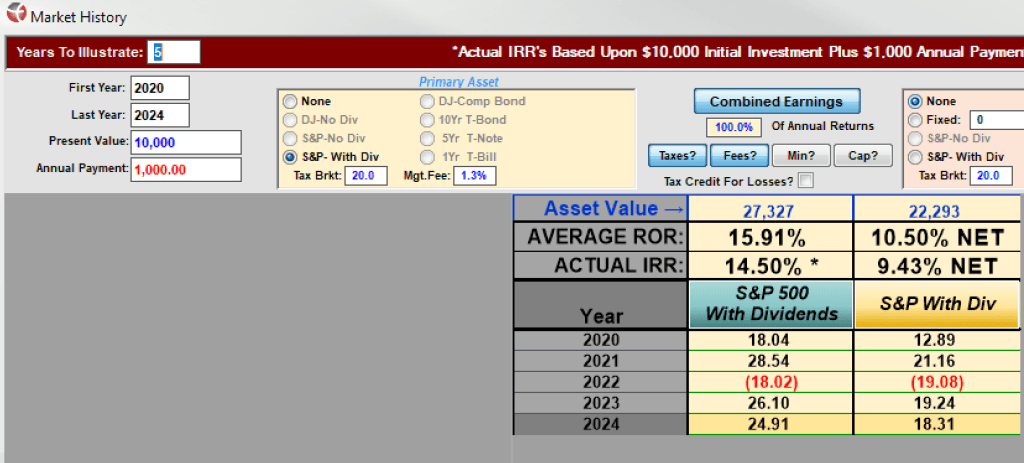The height and width of the screenshot is (463, 1024).
Task: Click the Years To Illustrate field
Action: click(174, 52)
